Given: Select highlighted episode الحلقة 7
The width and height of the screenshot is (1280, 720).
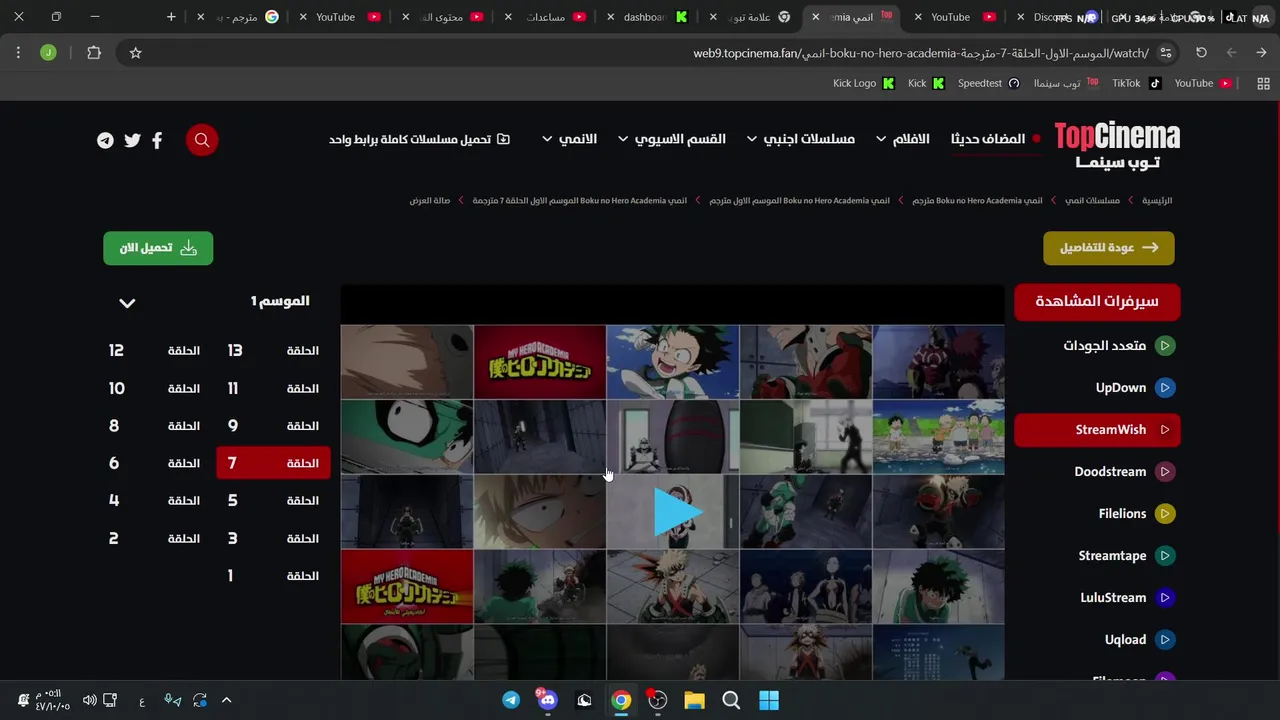Looking at the screenshot, I should pos(273,463).
